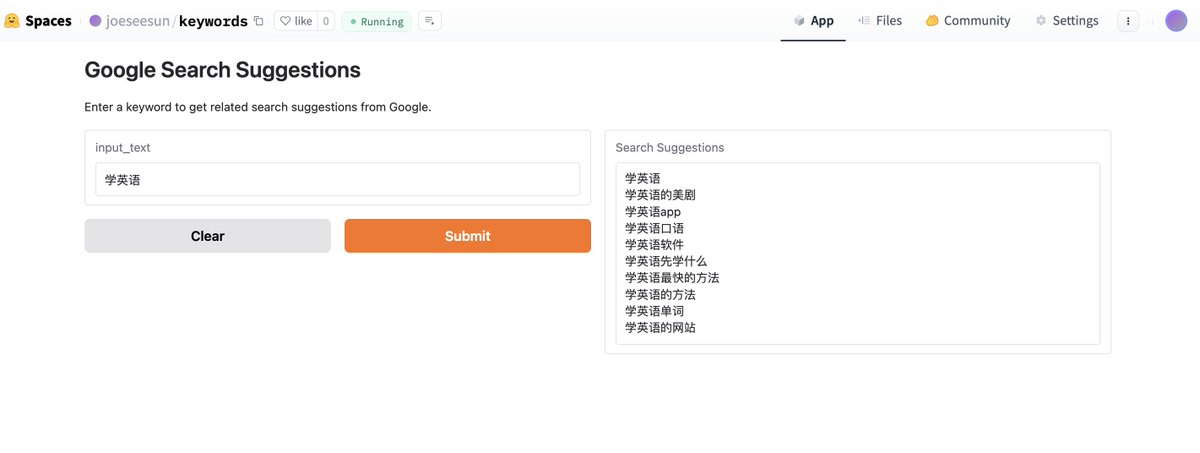The image size is (1200, 453).
Task: Open the Settings tab
Action: (x=1067, y=20)
